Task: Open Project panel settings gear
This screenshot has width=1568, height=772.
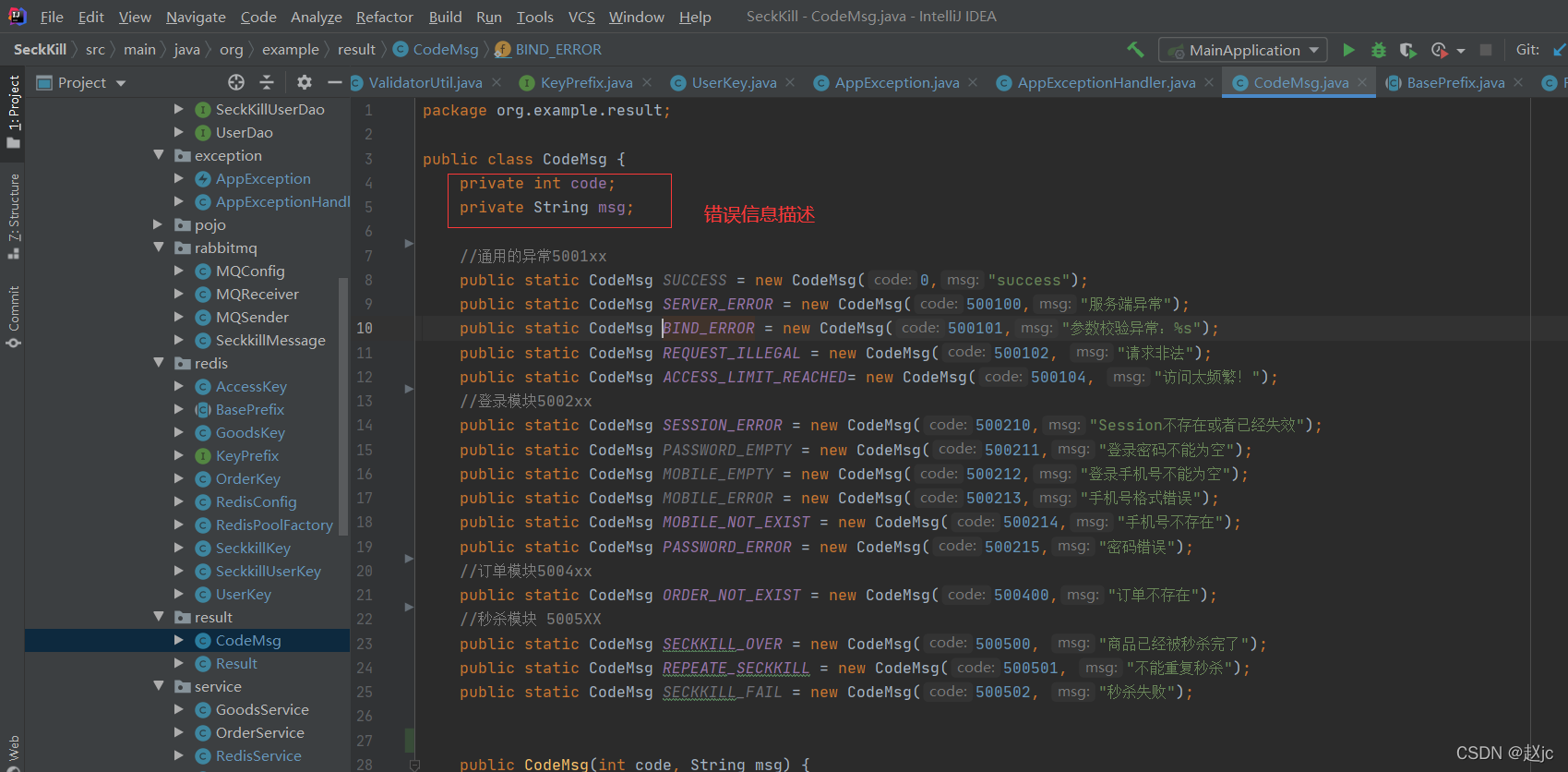Action: (x=305, y=82)
